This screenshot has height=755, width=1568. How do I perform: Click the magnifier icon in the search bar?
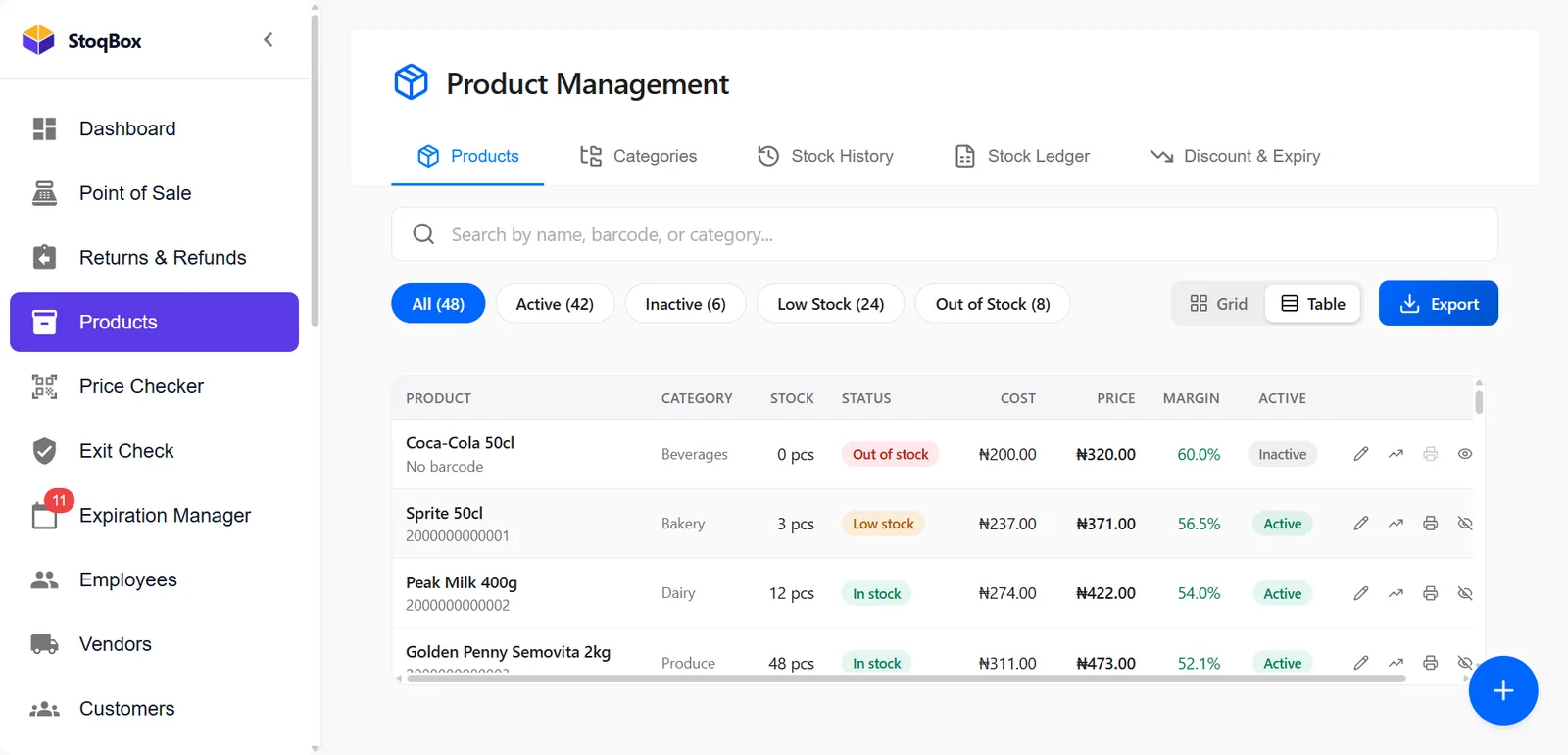click(x=423, y=234)
